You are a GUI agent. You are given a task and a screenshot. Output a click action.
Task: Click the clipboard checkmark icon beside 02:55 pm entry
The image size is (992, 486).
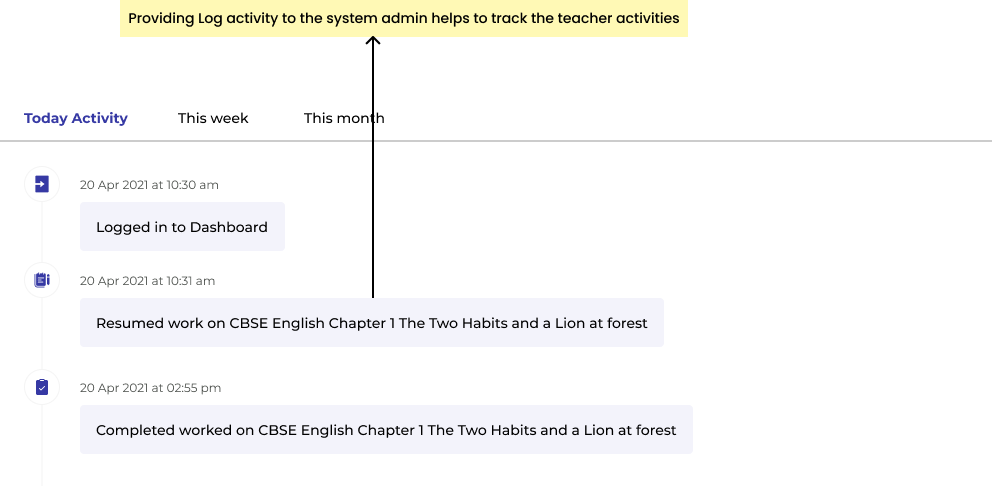tap(42, 387)
